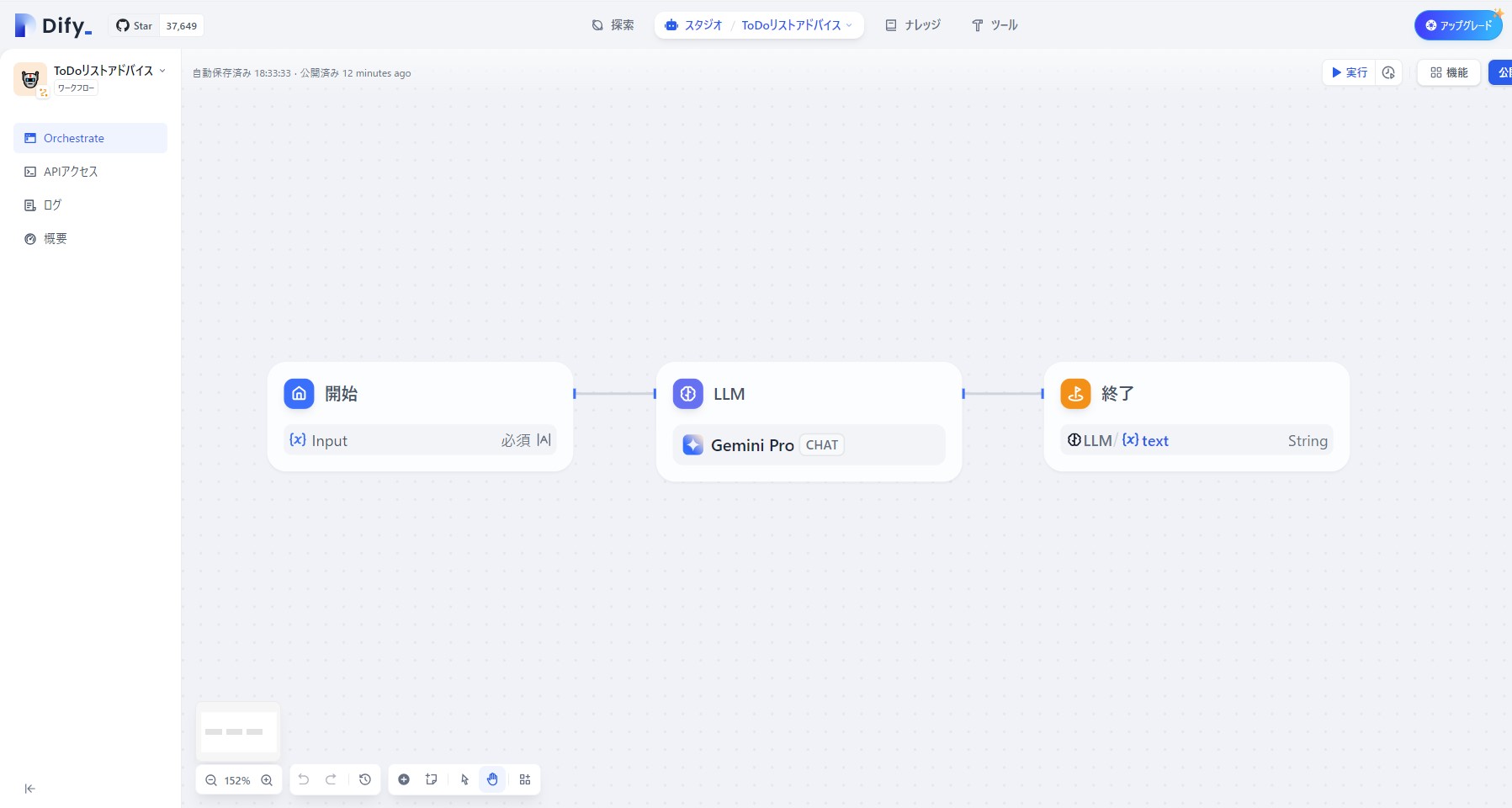This screenshot has width=1512, height=808.
Task: Go to the ナレッジ tab
Action: pos(913,25)
